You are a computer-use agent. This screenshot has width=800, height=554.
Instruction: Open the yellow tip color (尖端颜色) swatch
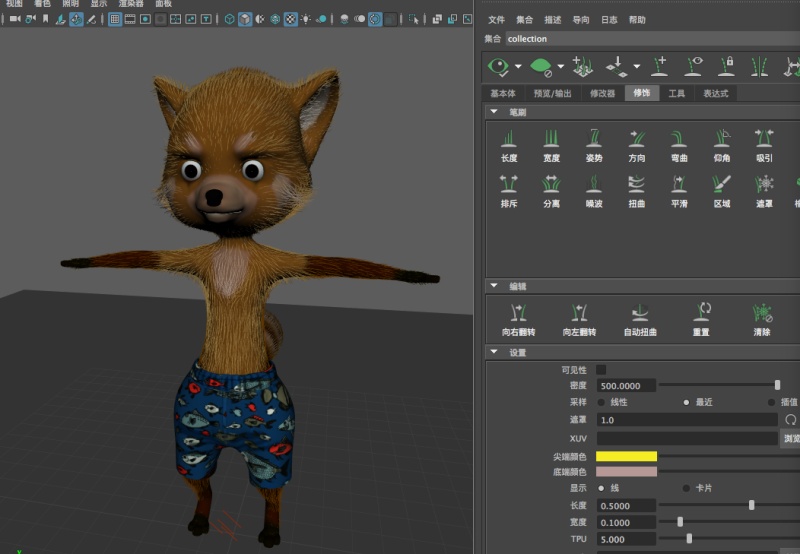[x=626, y=456]
